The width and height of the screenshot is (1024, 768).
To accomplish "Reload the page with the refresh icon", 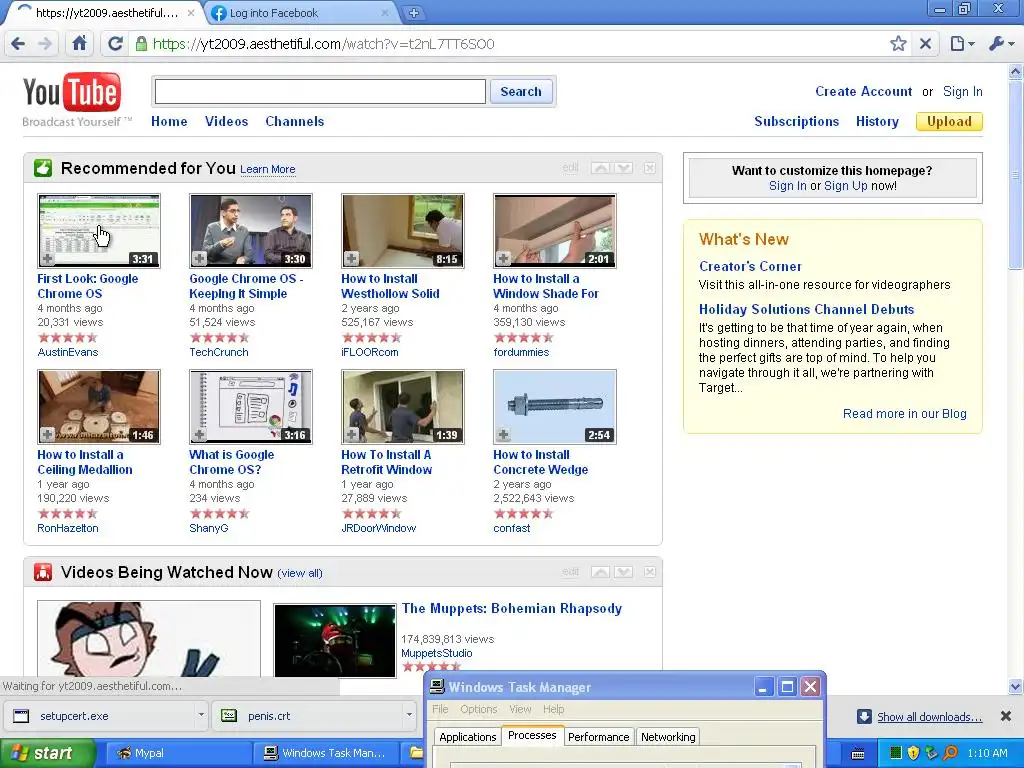I will pos(115,44).
